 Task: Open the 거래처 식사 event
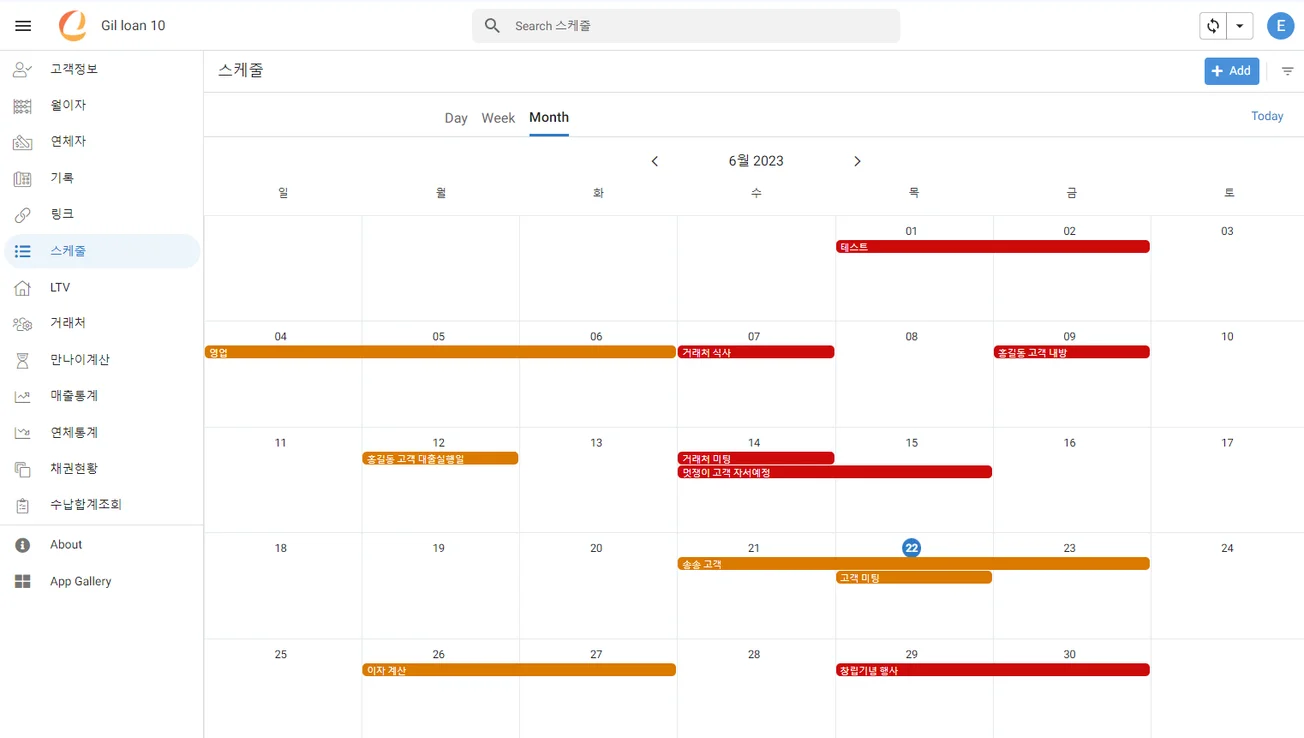[x=756, y=352]
